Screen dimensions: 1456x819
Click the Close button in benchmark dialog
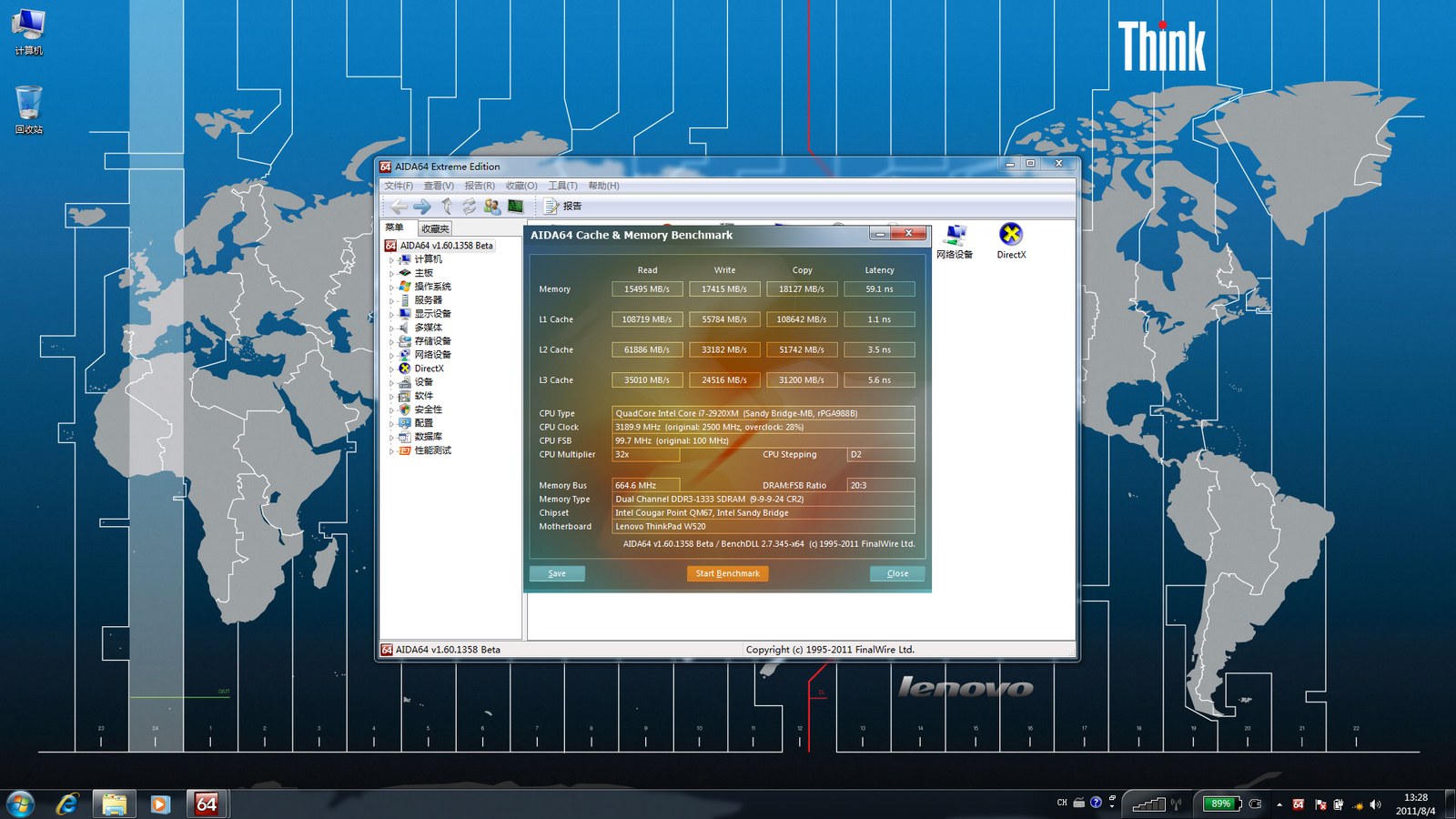click(897, 573)
